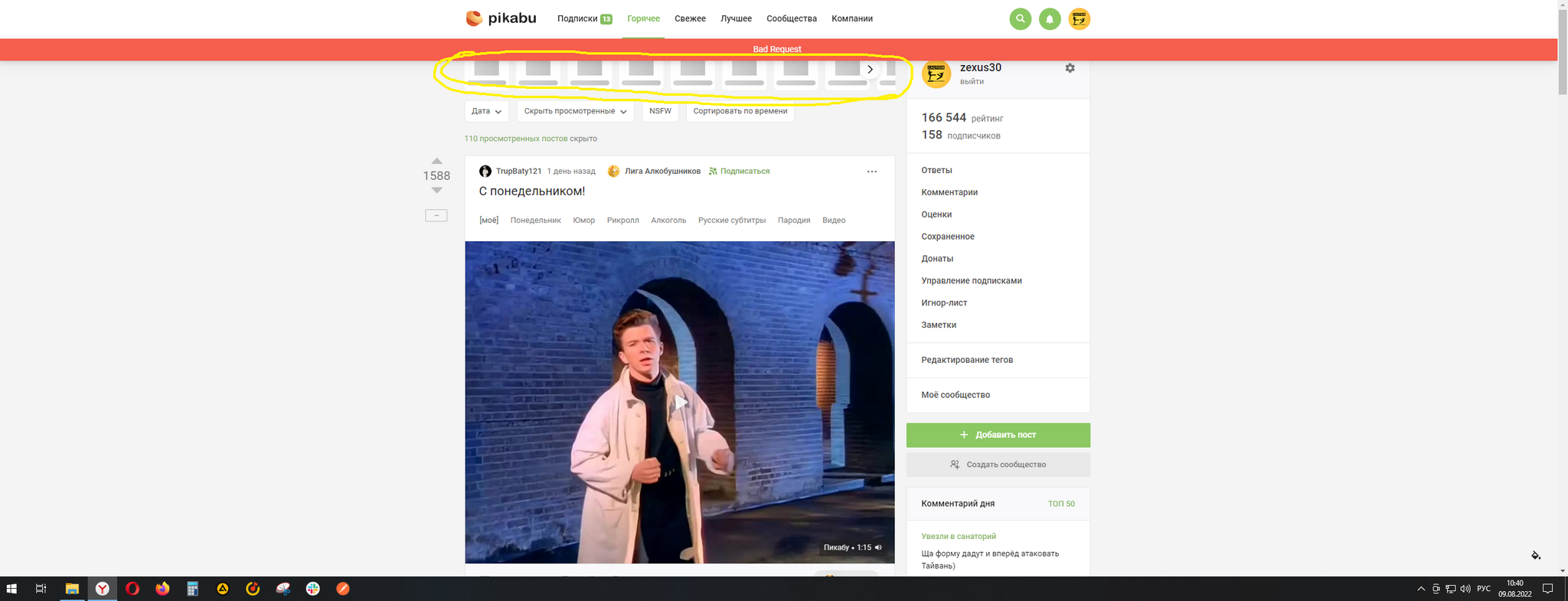Launch Firefox from taskbar
This screenshot has width=1568, height=601.
click(x=162, y=589)
